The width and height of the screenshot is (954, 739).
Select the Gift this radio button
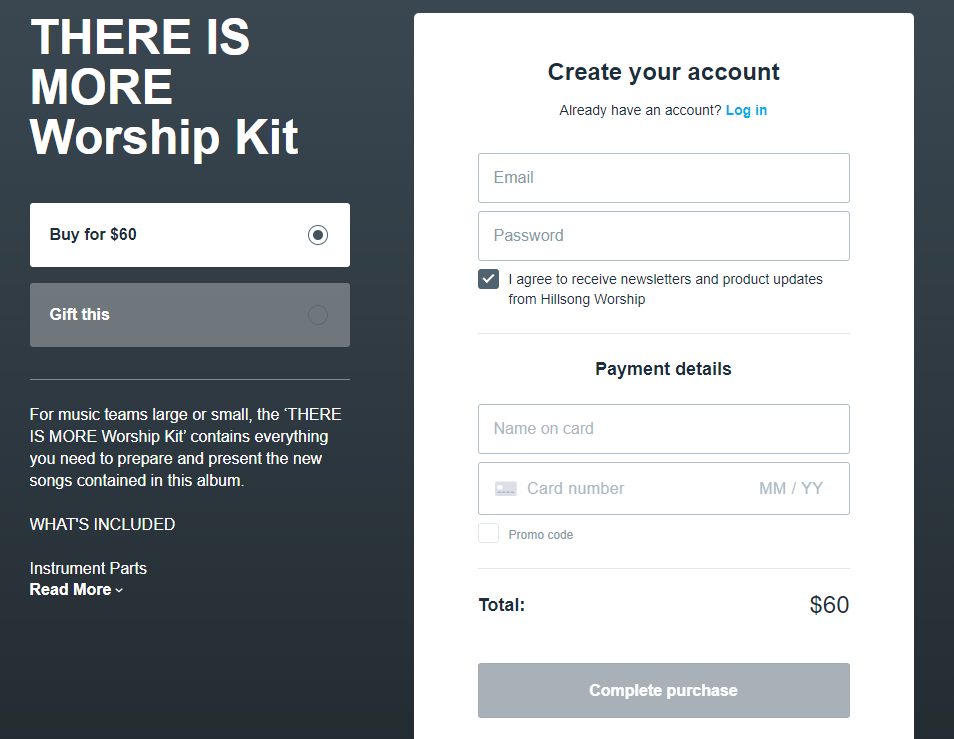[x=318, y=315]
